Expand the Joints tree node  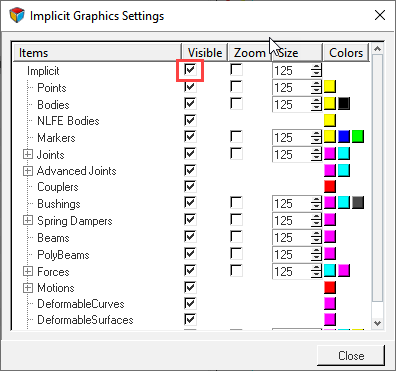(28, 154)
